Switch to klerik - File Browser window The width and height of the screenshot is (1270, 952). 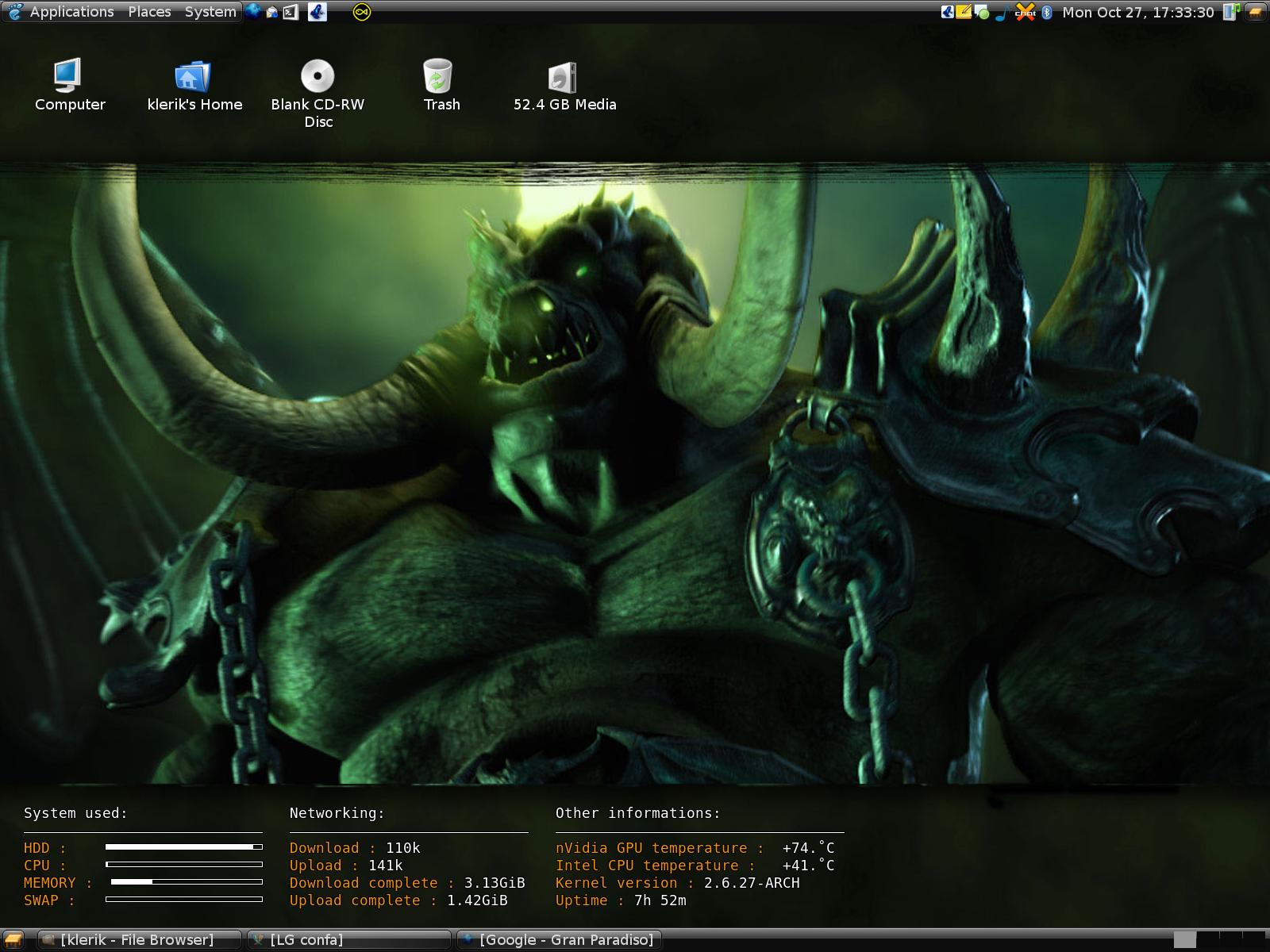click(139, 940)
